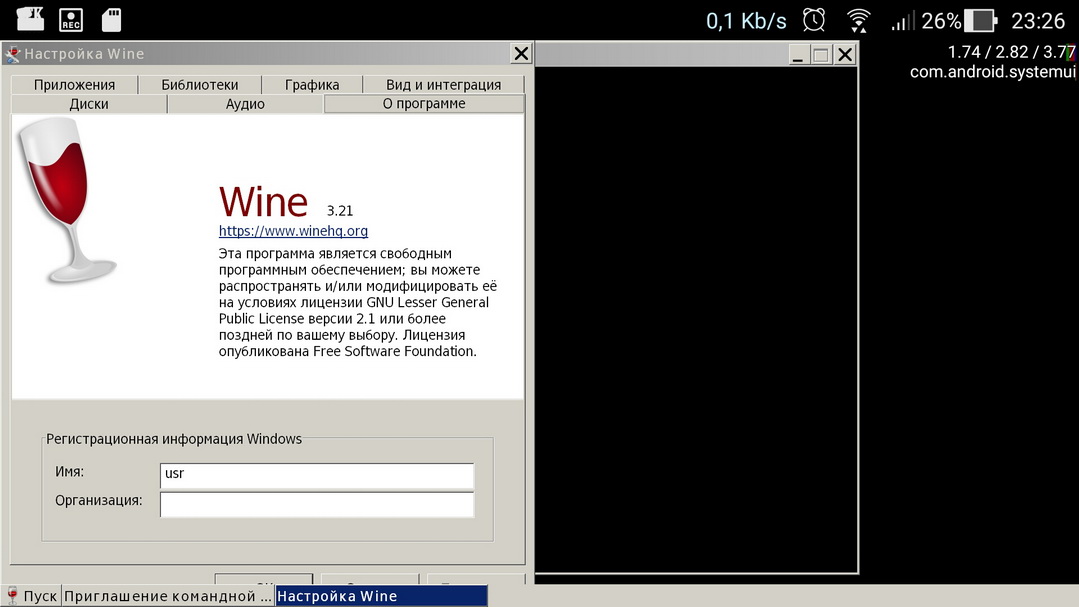1079x607 pixels.
Task: Switch to the Библиотеки tab
Action: 200,85
